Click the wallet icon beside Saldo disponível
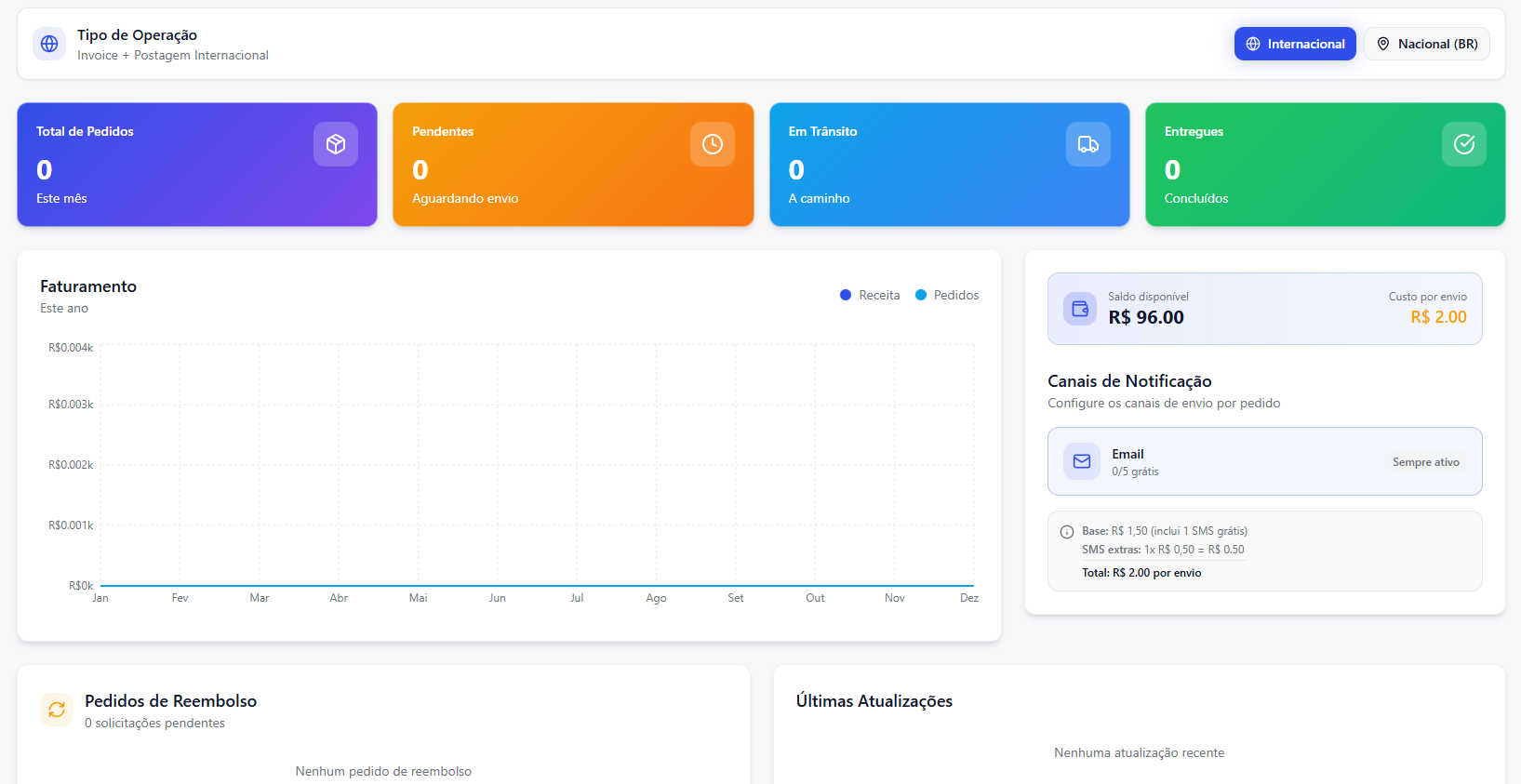The image size is (1521, 784). pos(1080,309)
